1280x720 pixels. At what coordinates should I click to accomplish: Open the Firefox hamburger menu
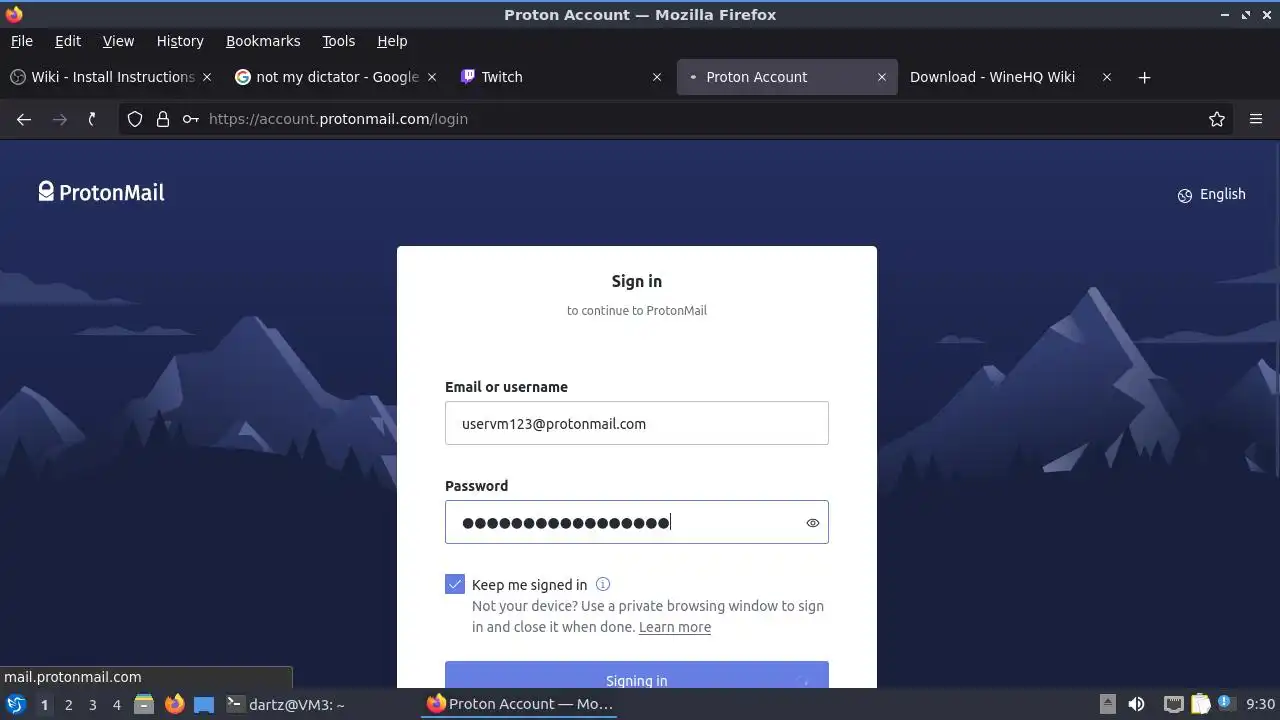1256,119
